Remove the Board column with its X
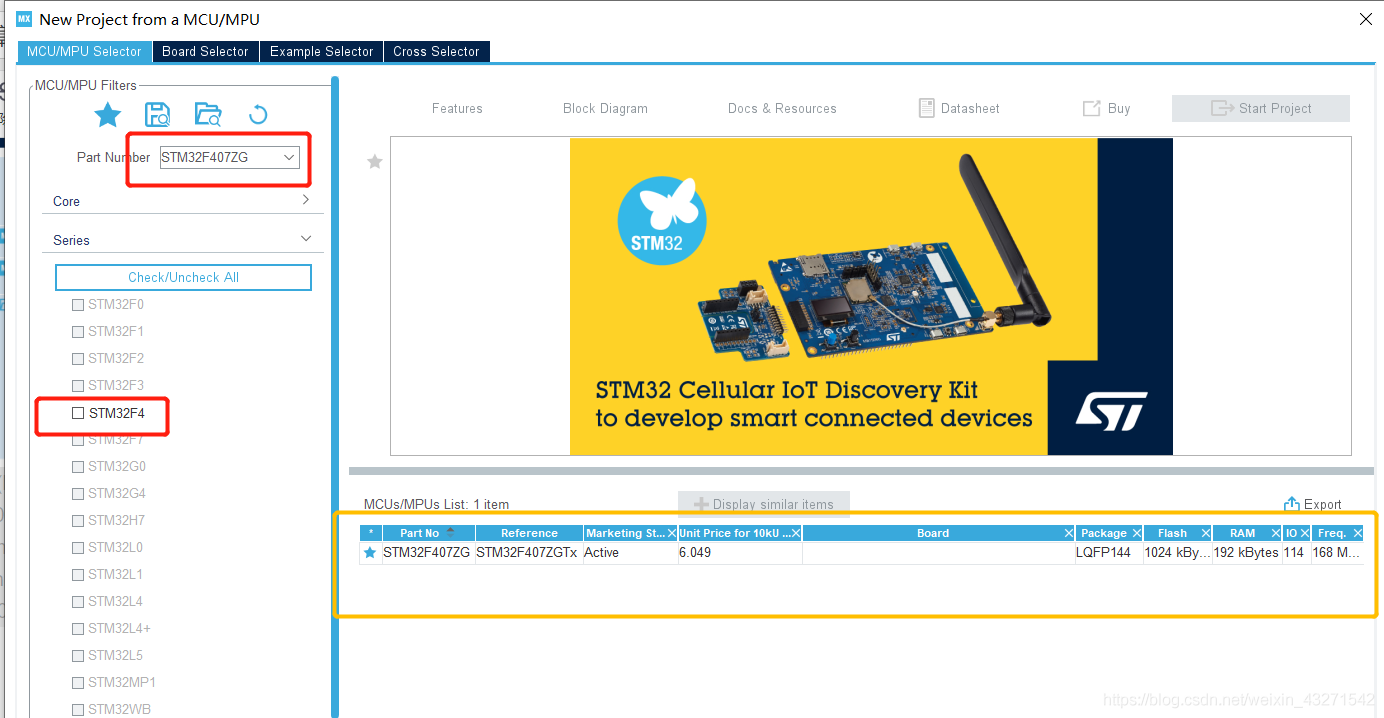 (1069, 533)
